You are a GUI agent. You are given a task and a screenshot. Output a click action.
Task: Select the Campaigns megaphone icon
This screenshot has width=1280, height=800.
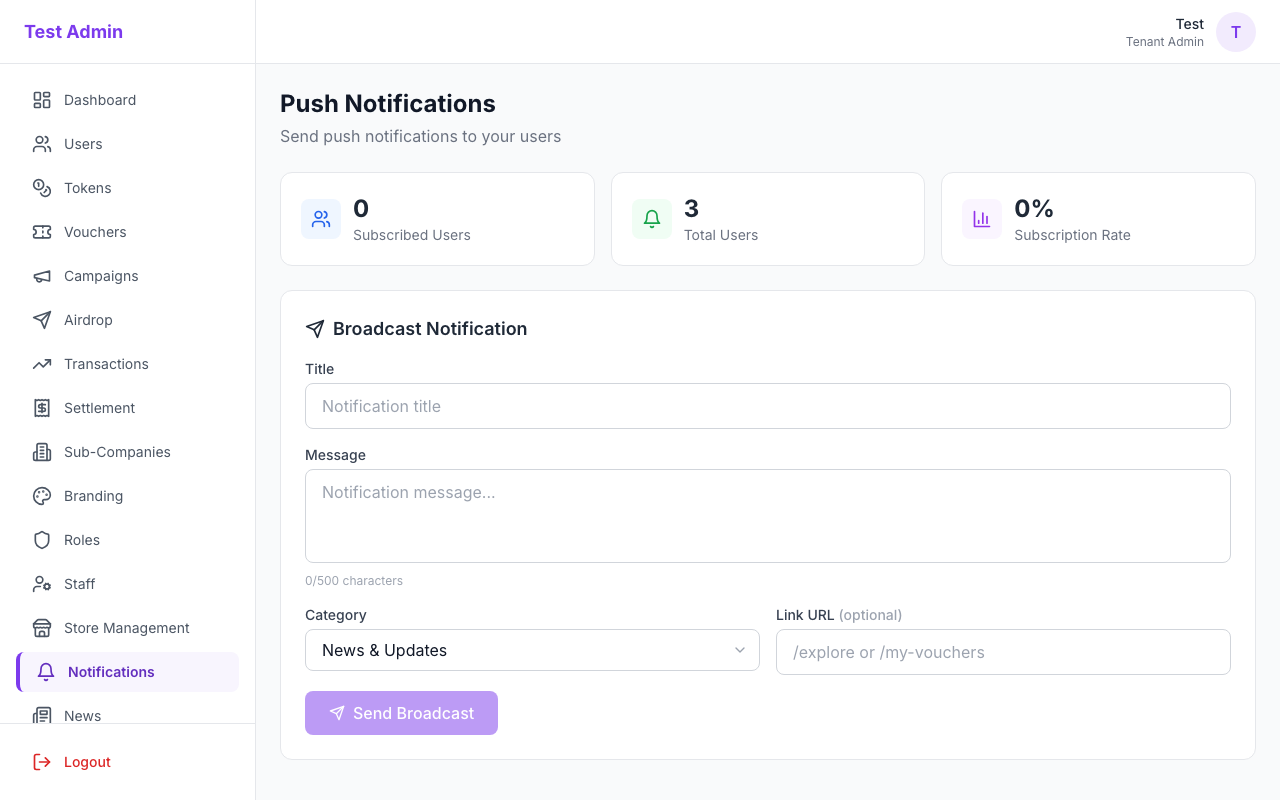point(41,276)
